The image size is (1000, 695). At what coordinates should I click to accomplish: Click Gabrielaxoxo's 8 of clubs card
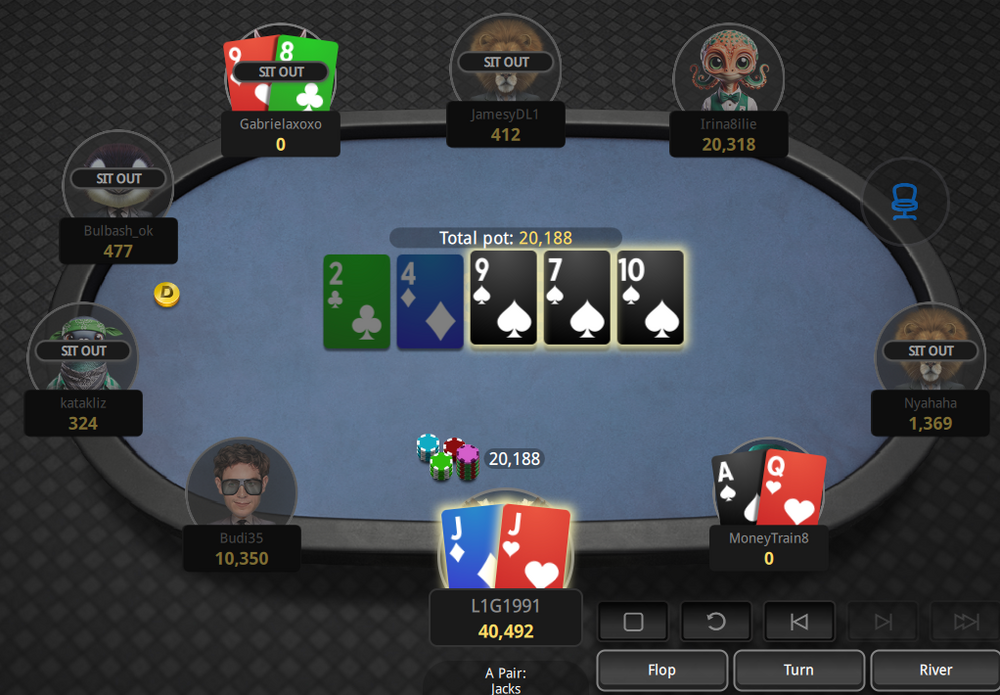[x=305, y=74]
